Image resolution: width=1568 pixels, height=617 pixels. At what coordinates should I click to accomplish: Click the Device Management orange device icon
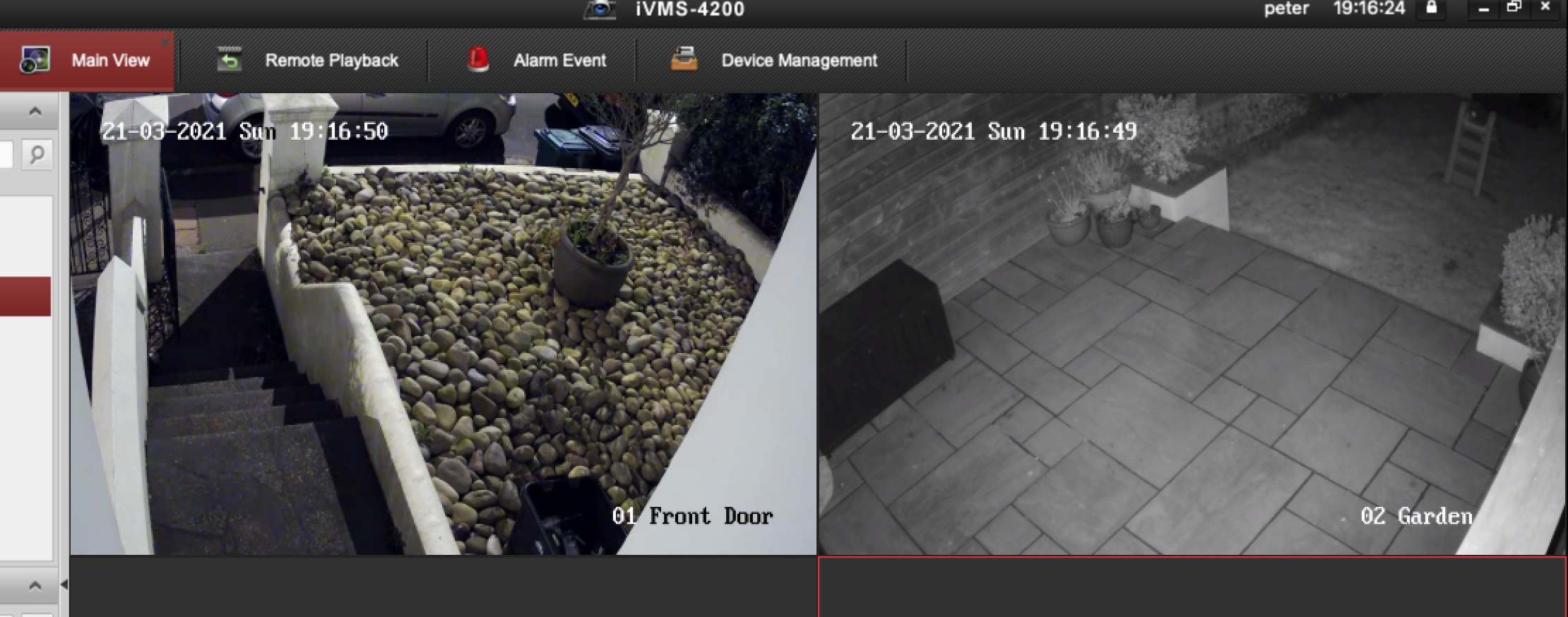[684, 59]
